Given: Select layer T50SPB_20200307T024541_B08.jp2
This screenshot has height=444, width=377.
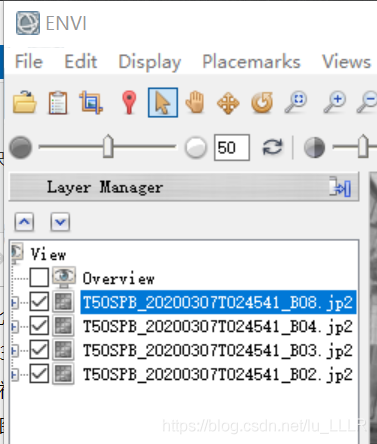Looking at the screenshot, I should [x=218, y=302].
